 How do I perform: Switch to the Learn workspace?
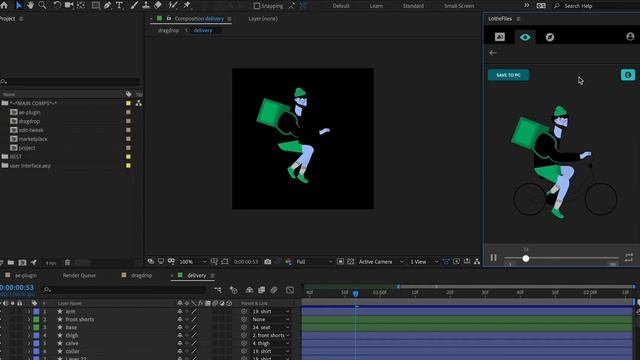[x=376, y=6]
